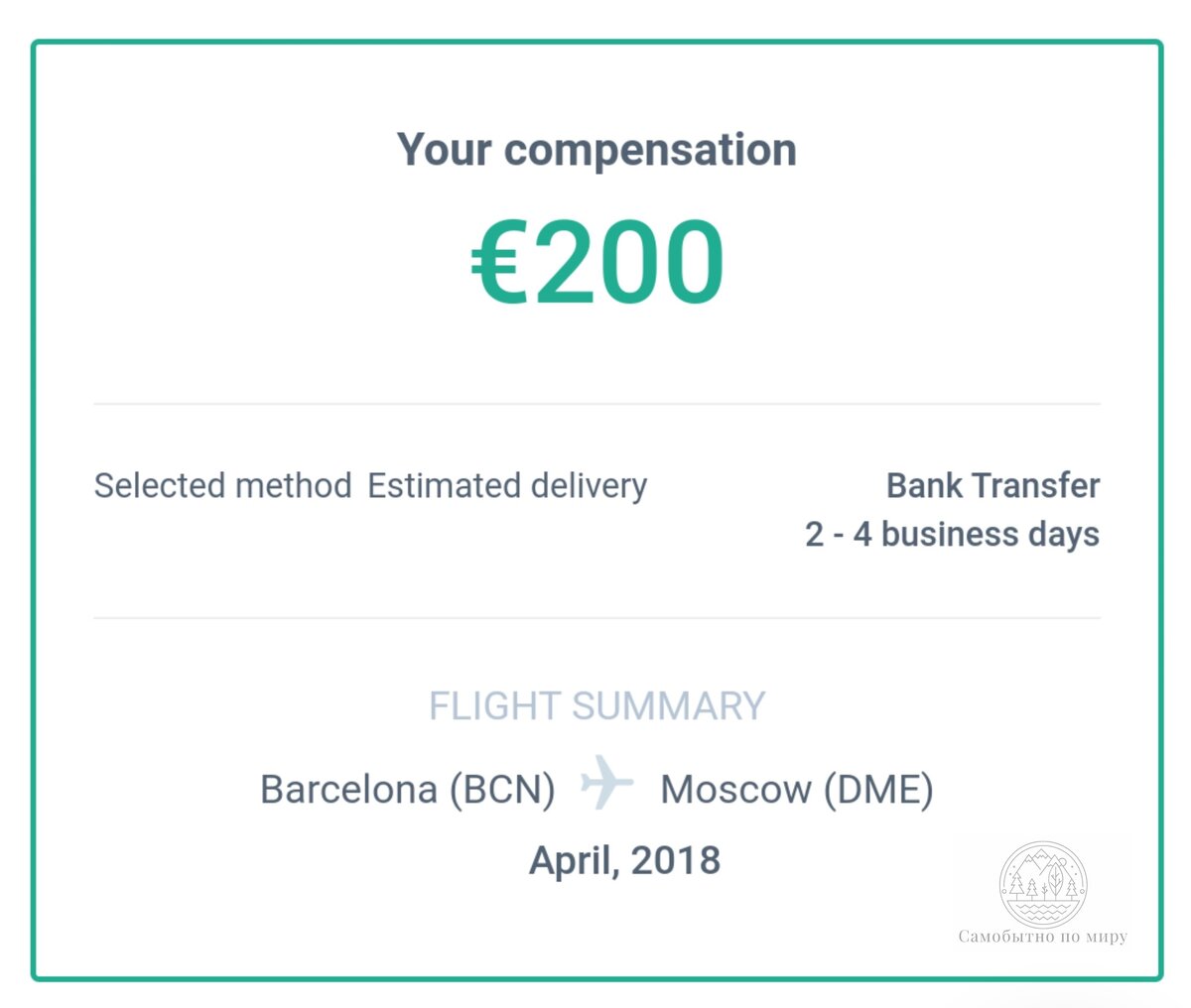This screenshot has height=1008, width=1191.
Task: Click the divider line above FLIGHT SUMMARY
Action: tap(596, 618)
